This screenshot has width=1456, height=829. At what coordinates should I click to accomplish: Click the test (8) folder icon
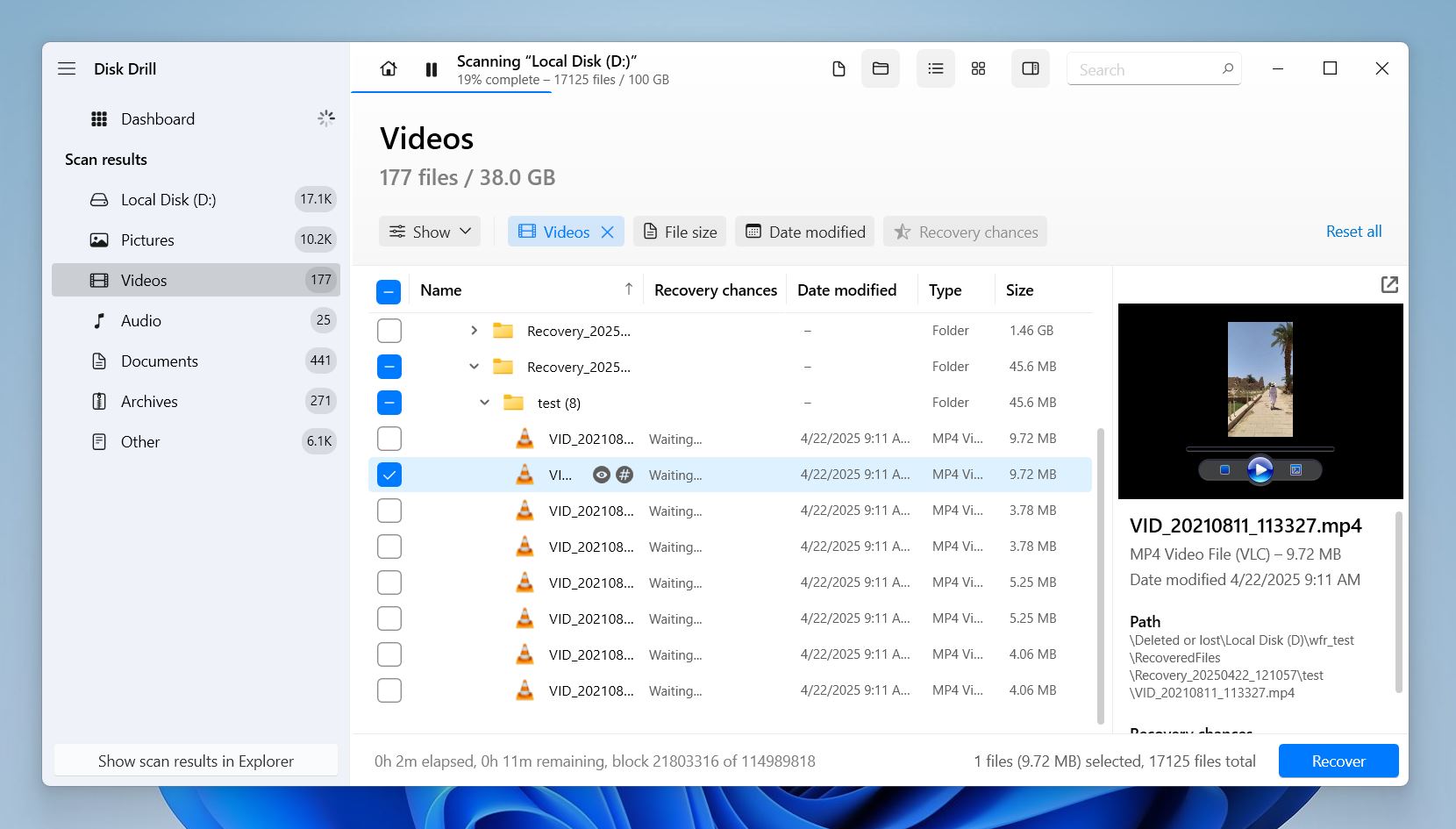pyautogui.click(x=513, y=403)
